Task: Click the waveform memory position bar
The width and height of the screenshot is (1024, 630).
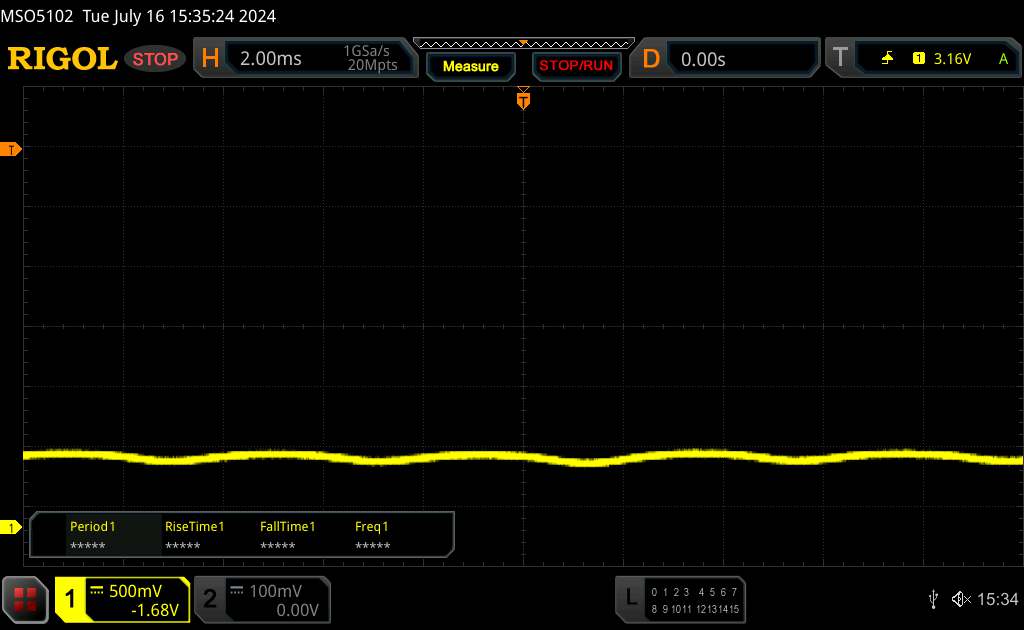Action: 523,43
